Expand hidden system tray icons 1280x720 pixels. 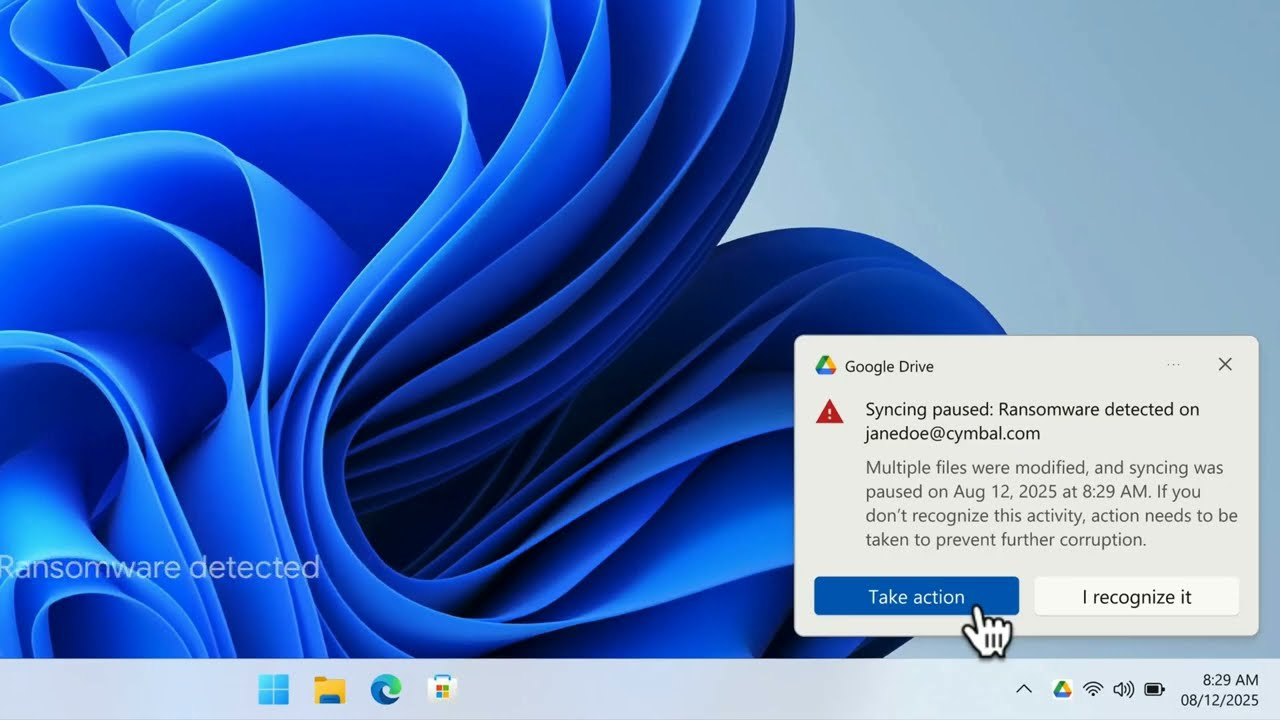point(1023,688)
